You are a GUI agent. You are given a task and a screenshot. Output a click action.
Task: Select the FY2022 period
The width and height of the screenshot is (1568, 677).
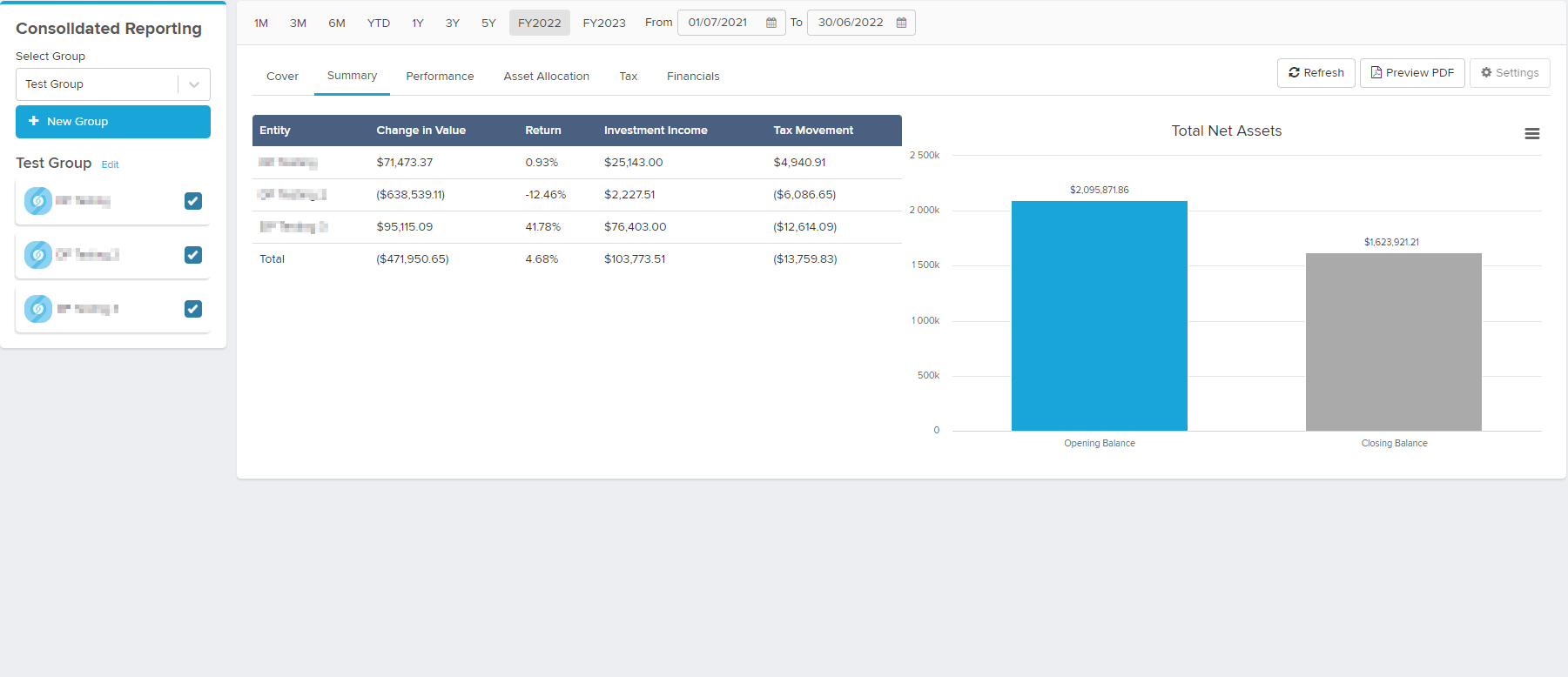[x=540, y=23]
